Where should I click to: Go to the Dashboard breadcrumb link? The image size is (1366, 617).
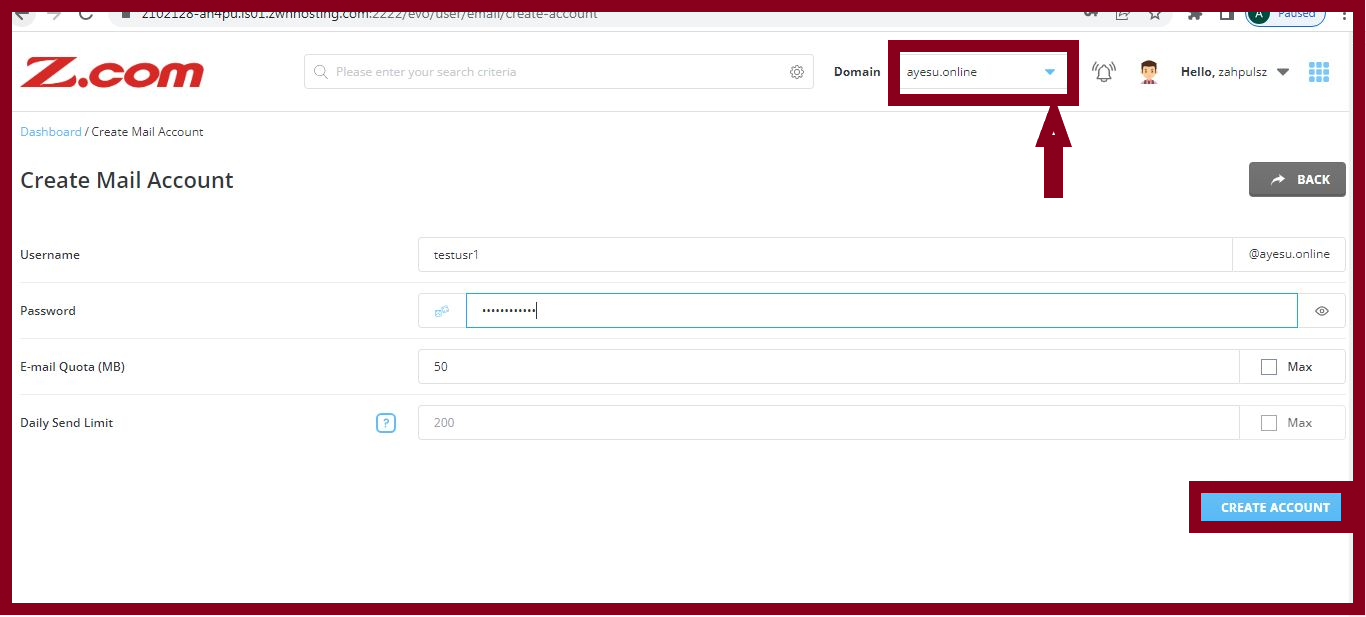(50, 131)
